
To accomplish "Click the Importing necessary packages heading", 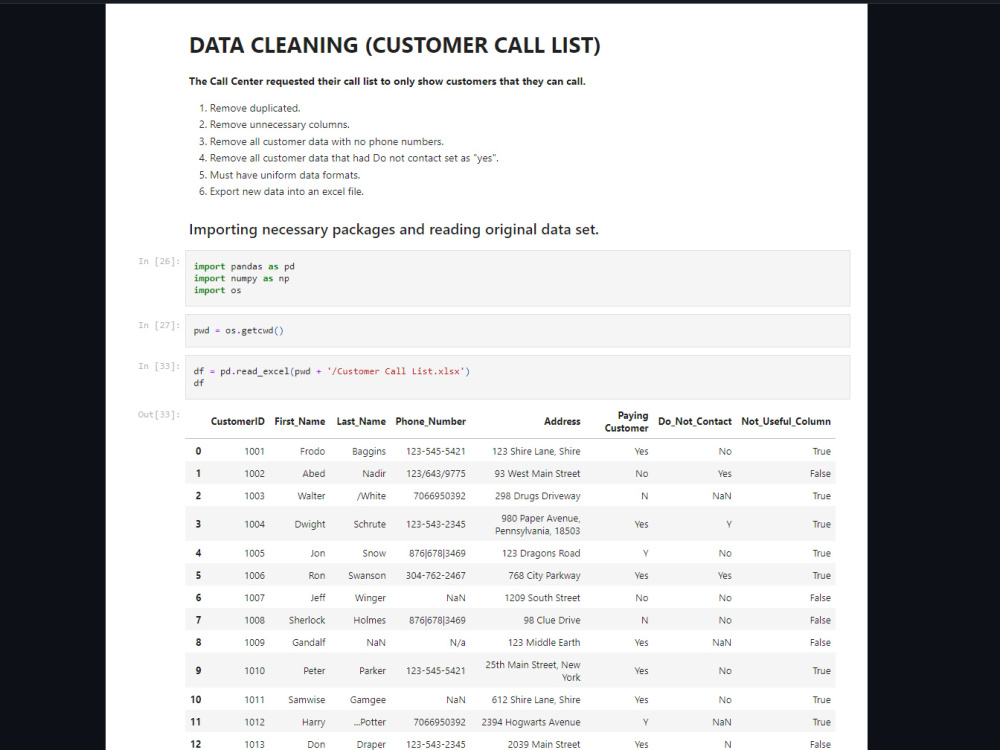I will tap(393, 229).
